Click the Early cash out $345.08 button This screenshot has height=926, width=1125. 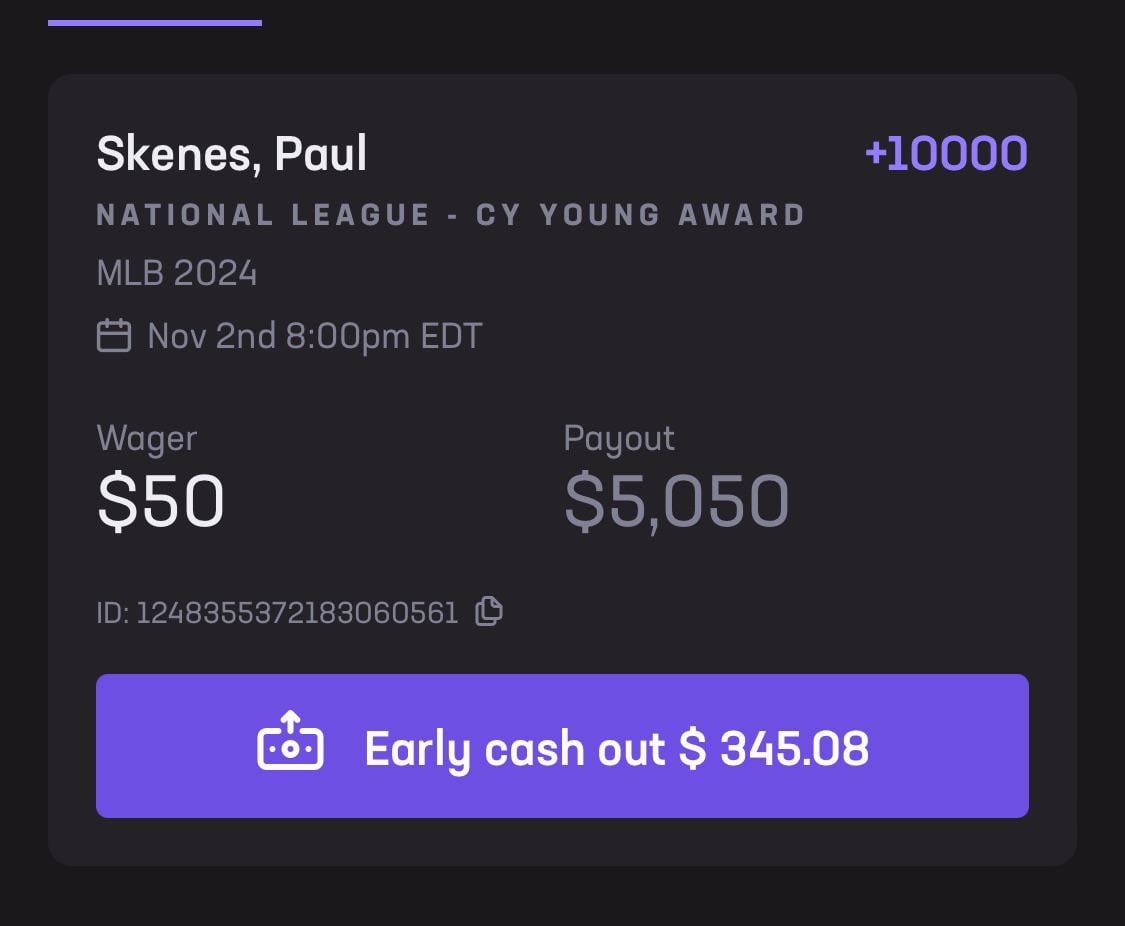(x=562, y=745)
